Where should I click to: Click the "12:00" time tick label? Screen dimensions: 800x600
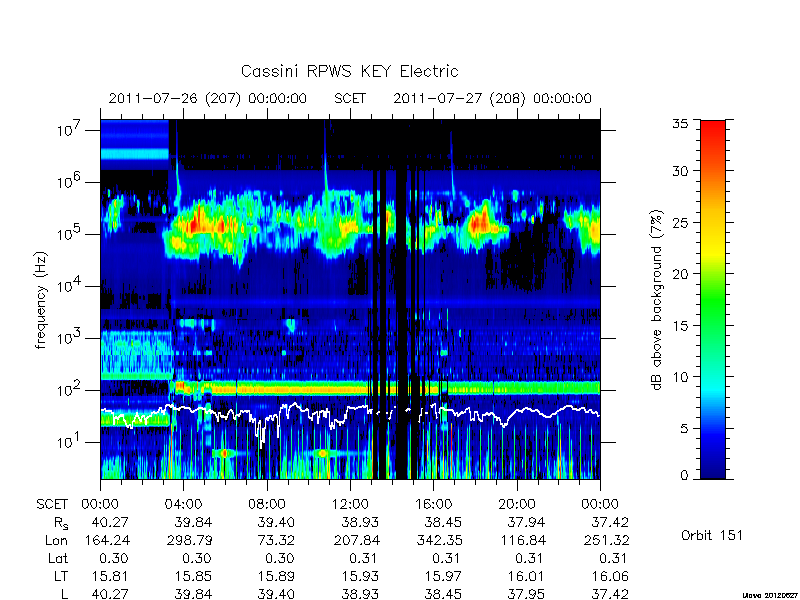(350, 504)
